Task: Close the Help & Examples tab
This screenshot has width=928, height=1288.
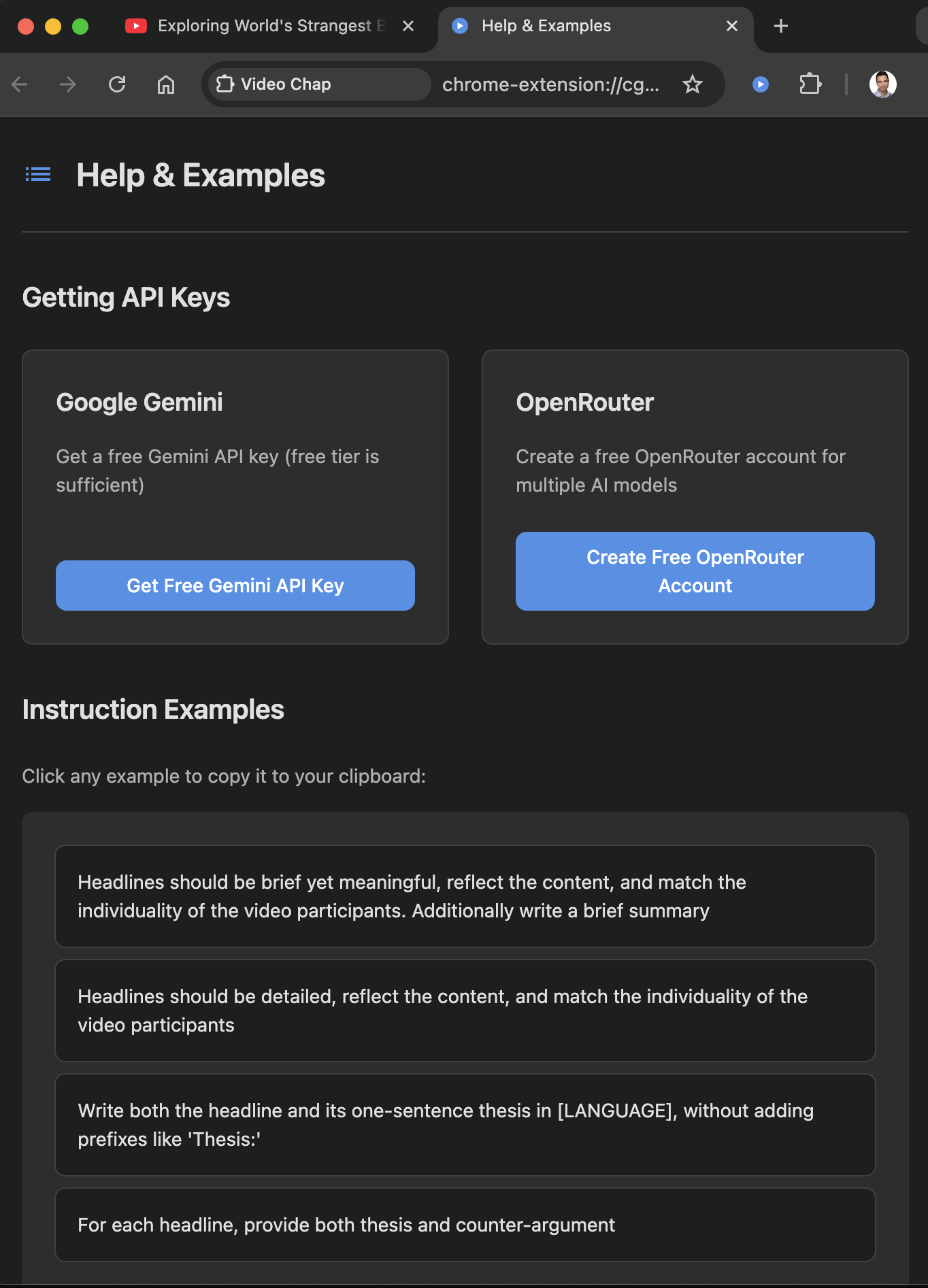Action: (732, 26)
